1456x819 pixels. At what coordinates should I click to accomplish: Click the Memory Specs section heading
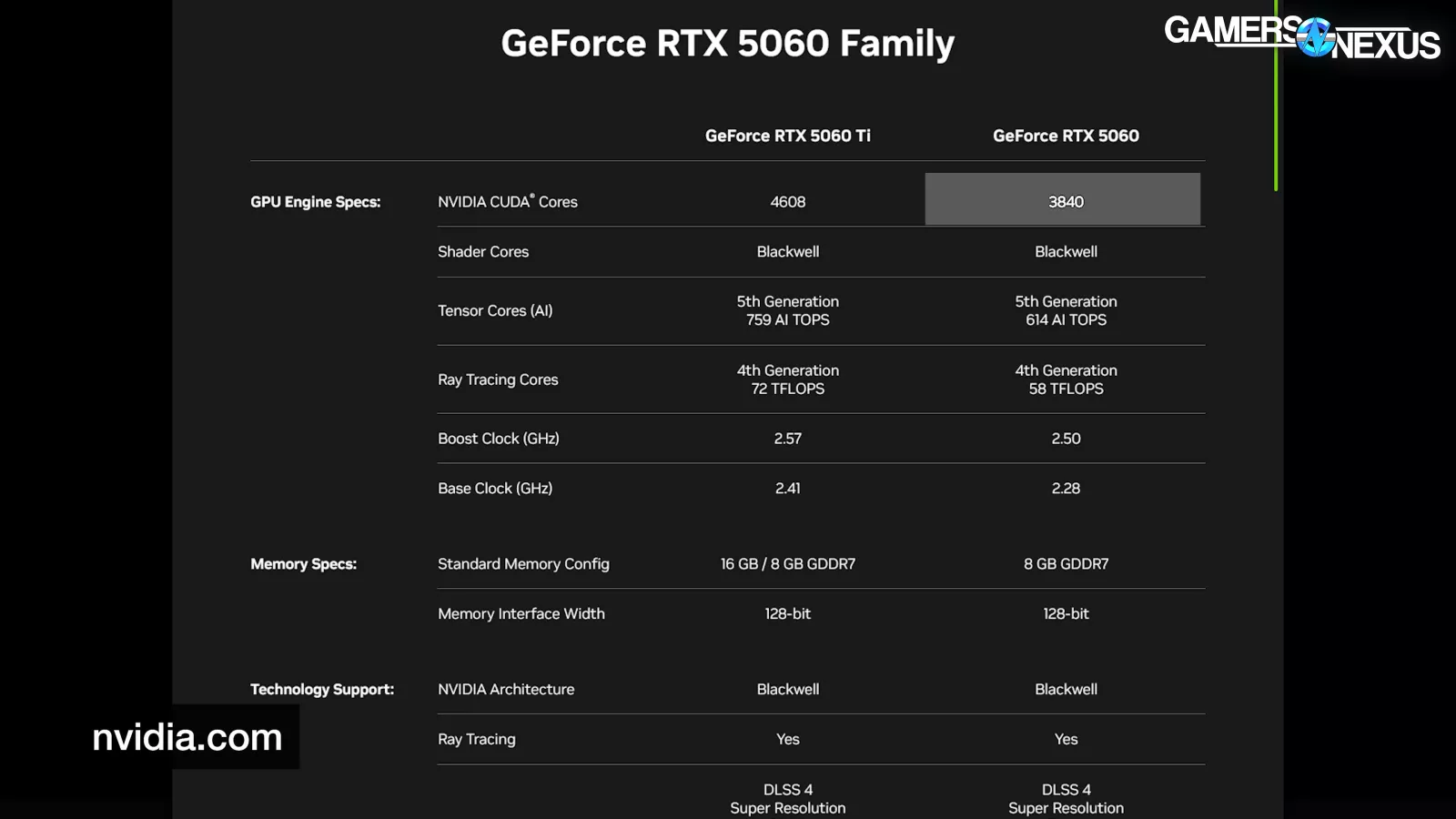(x=303, y=564)
